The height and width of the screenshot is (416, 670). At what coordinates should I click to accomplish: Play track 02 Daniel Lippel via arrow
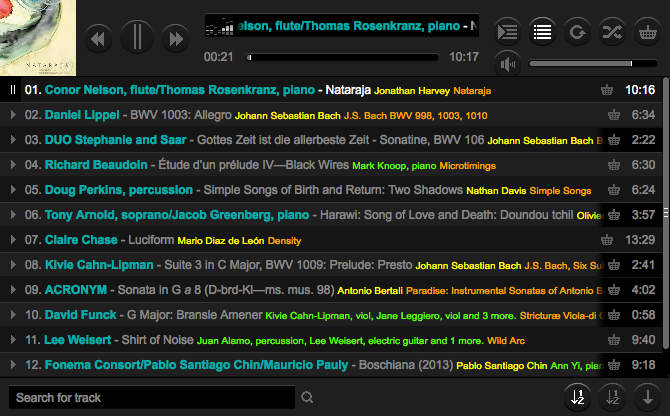[13, 114]
